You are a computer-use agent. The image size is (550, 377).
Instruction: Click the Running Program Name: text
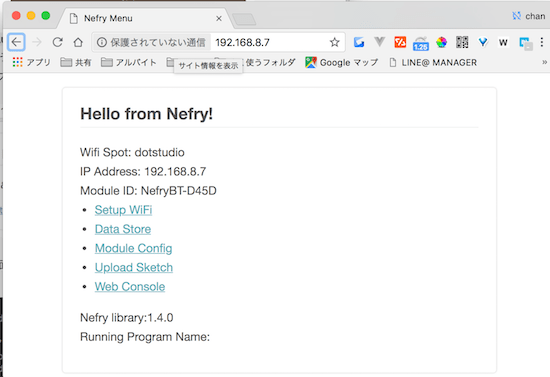tap(145, 337)
